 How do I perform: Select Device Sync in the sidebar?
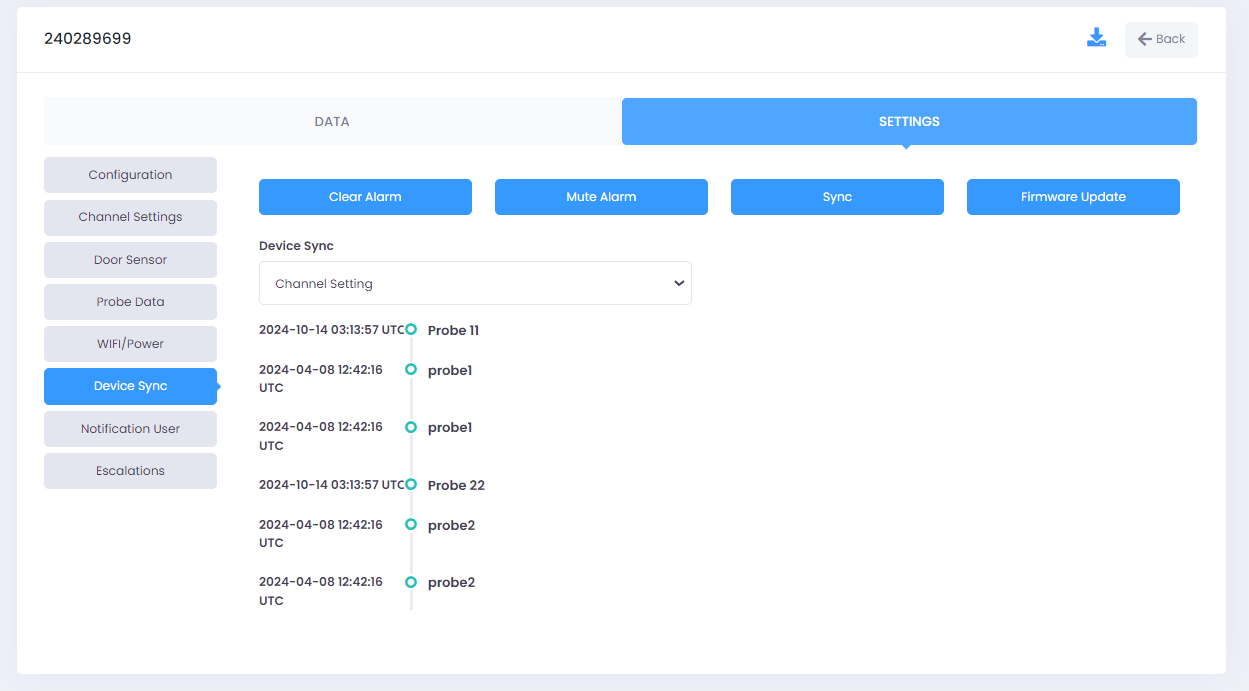(130, 386)
